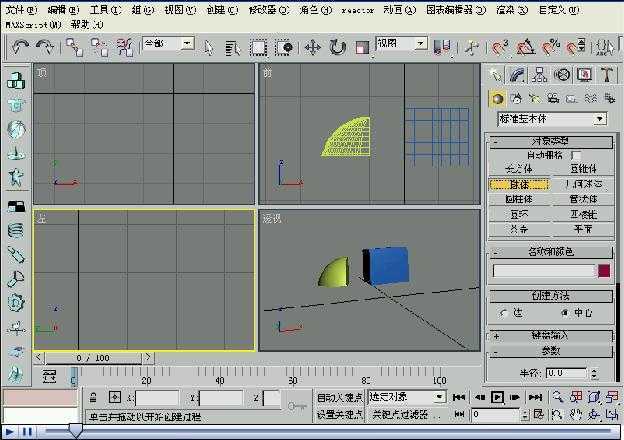Open the 渲染 menu

click(512, 10)
